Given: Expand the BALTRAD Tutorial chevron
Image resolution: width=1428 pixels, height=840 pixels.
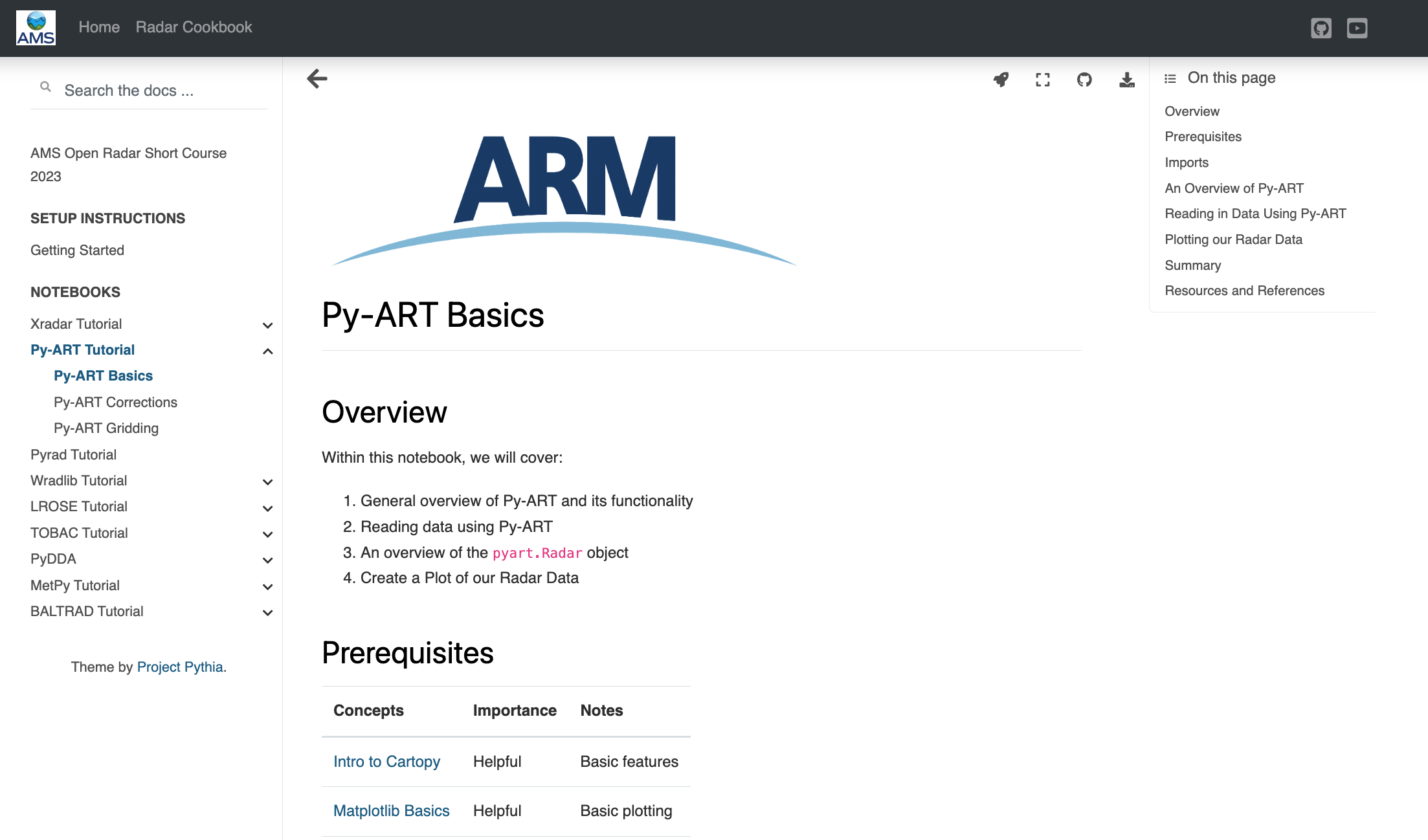Looking at the screenshot, I should tap(267, 612).
